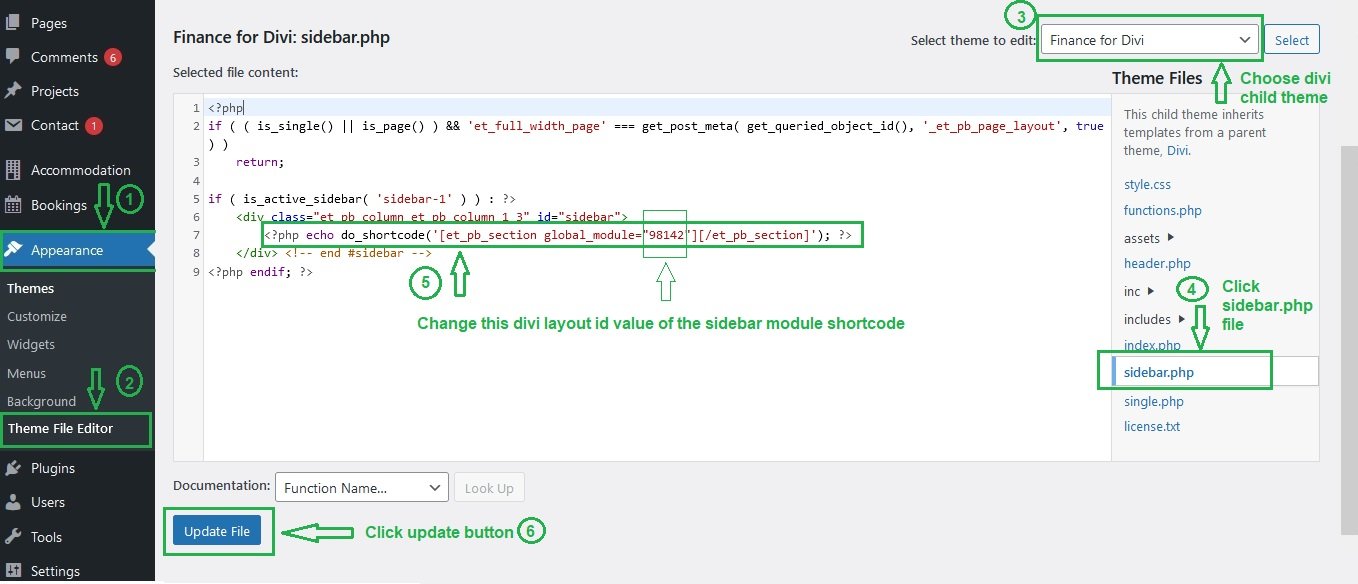Click the Pages menu icon
Screen dimensions: 1358x584
coord(13,22)
